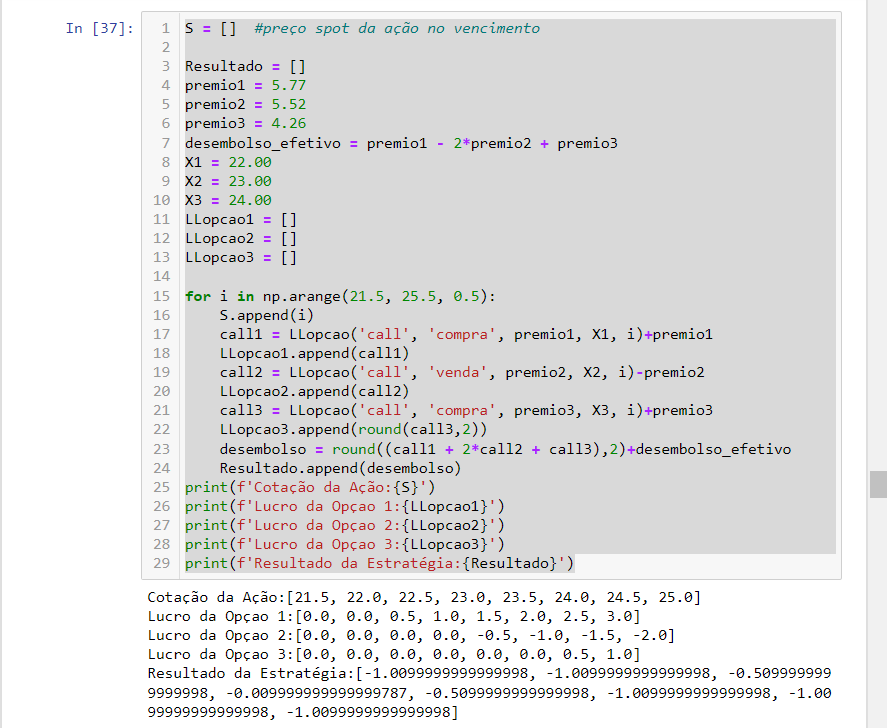Click the X3 value 24.00

249,200
